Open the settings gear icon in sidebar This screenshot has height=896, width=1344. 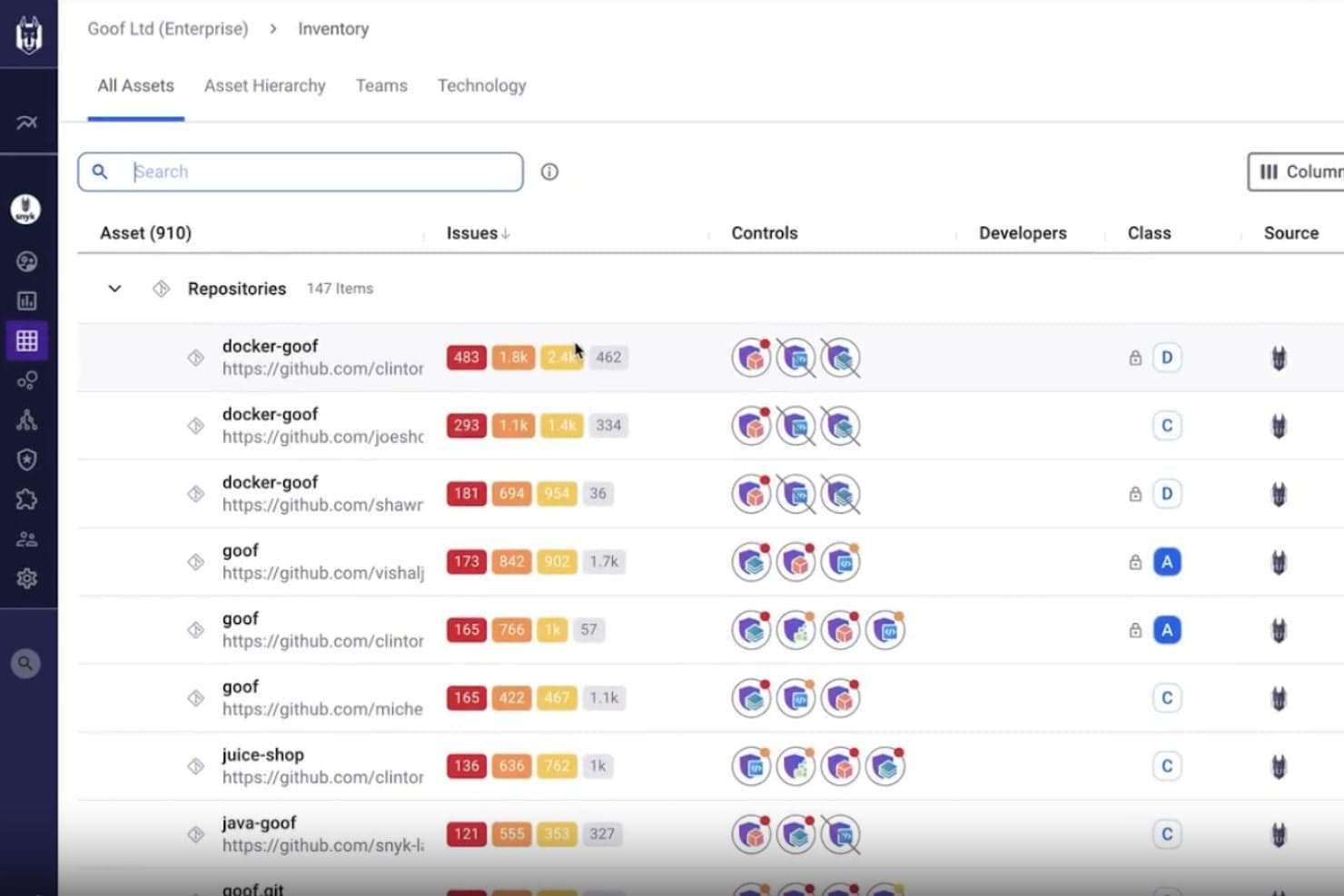tap(27, 578)
